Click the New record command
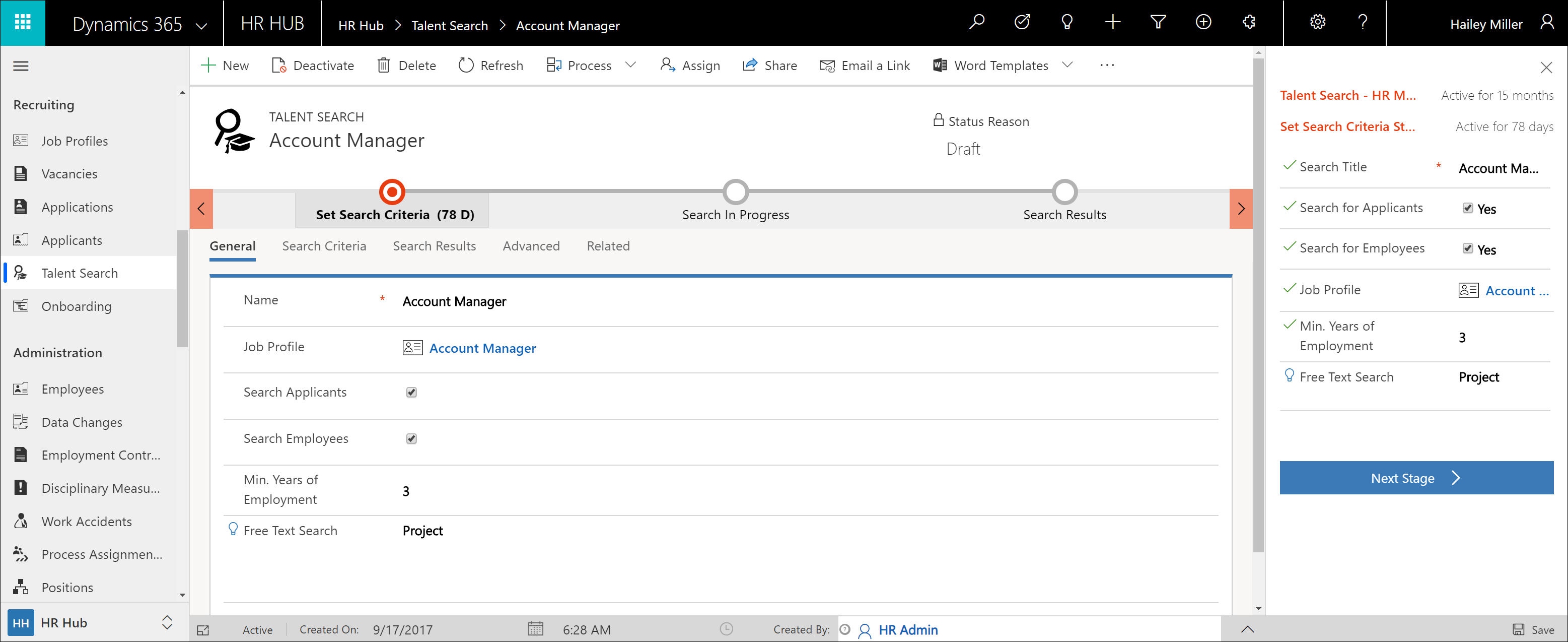 pyautogui.click(x=225, y=65)
